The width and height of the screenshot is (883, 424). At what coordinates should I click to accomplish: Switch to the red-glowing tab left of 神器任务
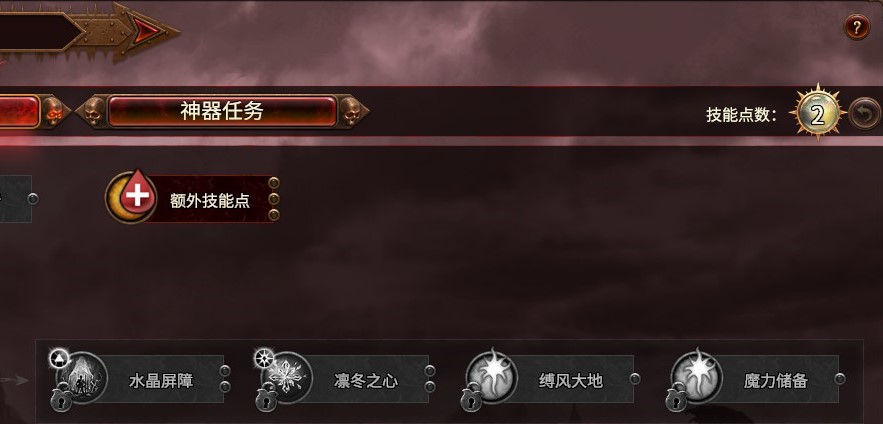point(20,111)
